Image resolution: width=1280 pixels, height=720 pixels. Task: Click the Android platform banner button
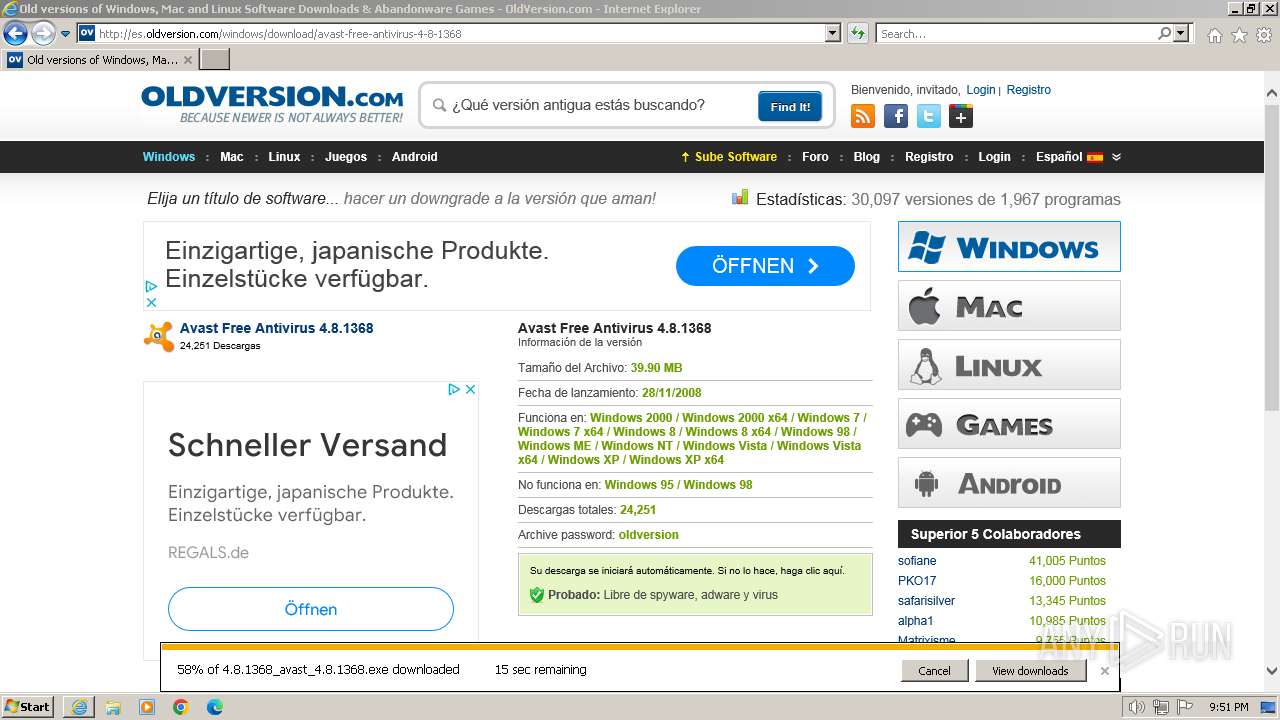(x=1009, y=482)
